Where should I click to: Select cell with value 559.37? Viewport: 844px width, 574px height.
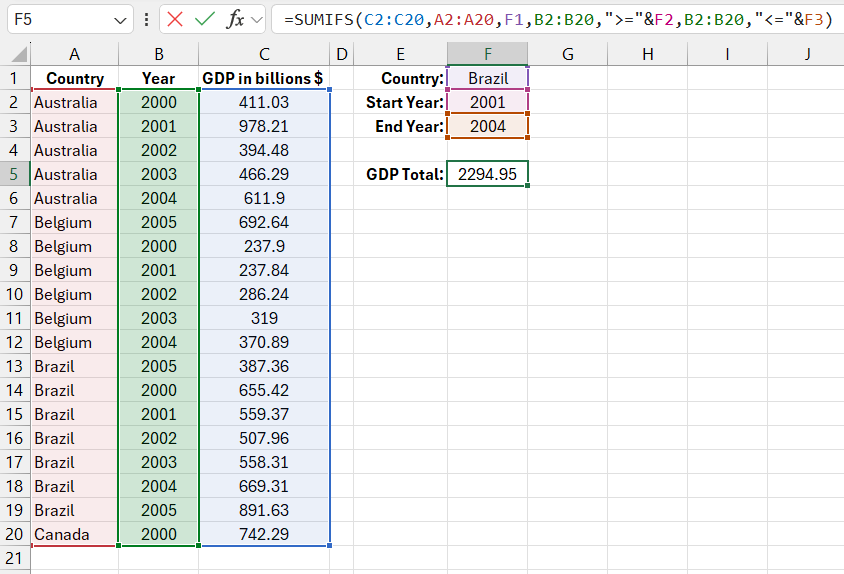point(264,414)
